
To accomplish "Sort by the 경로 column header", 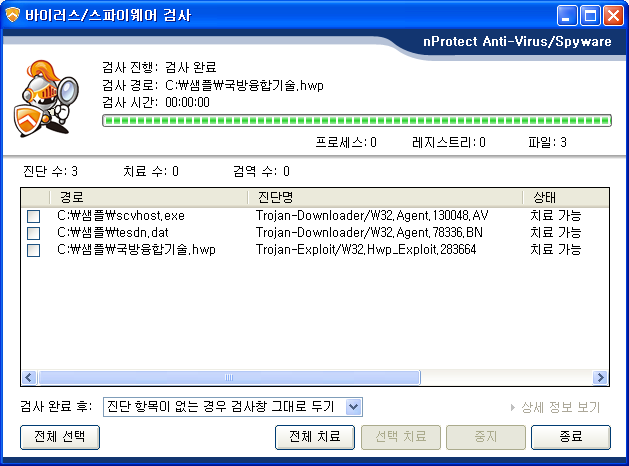I will click(148, 197).
